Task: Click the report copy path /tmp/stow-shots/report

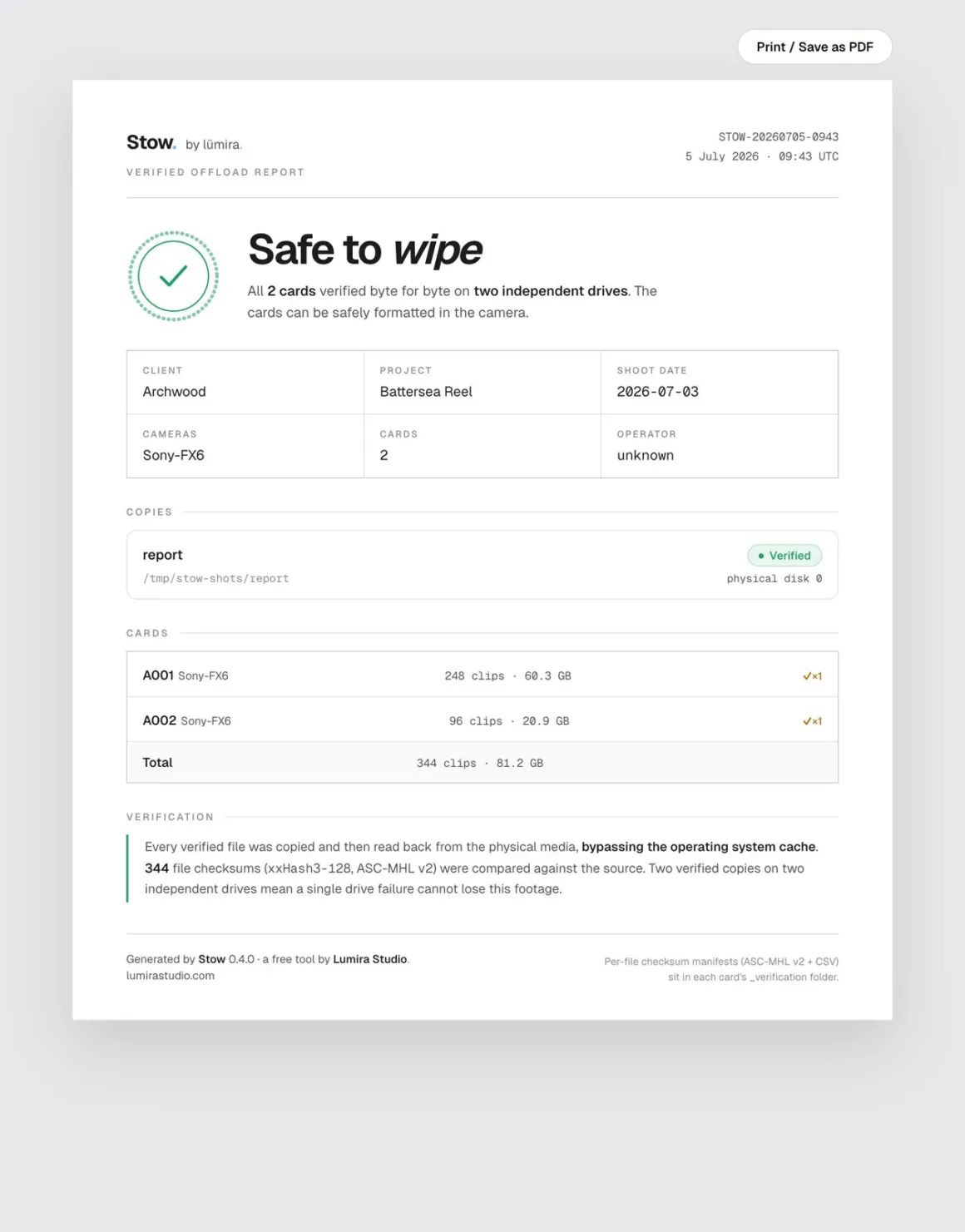Action: pos(216,578)
